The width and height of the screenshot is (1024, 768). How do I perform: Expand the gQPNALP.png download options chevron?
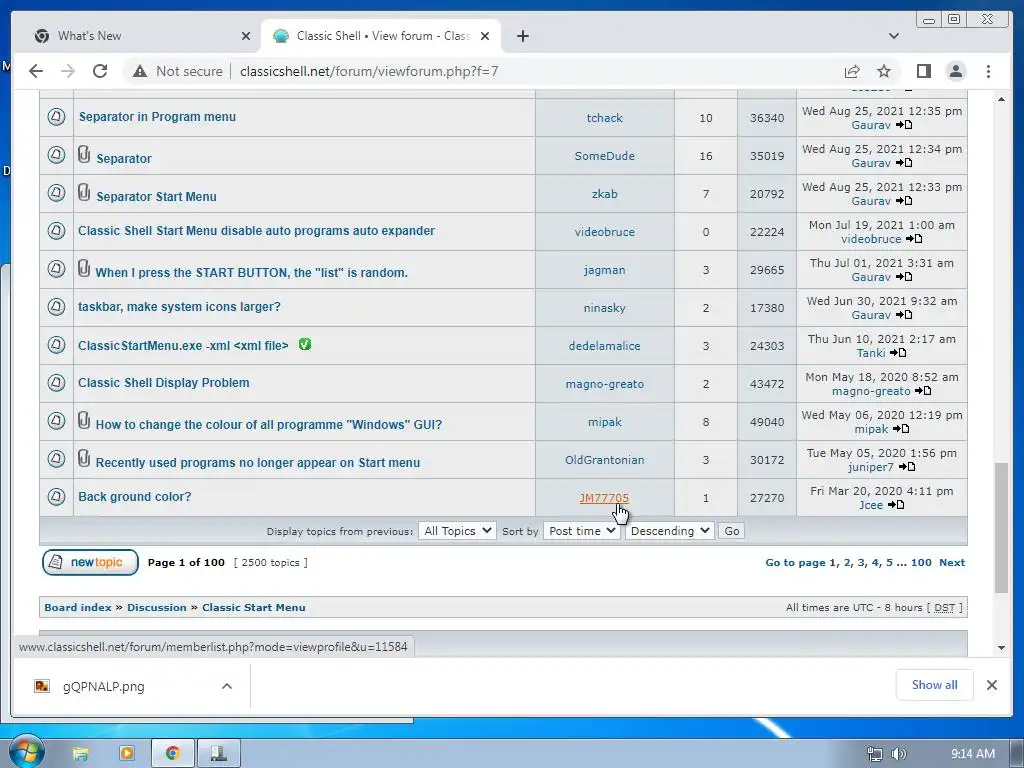coord(227,686)
